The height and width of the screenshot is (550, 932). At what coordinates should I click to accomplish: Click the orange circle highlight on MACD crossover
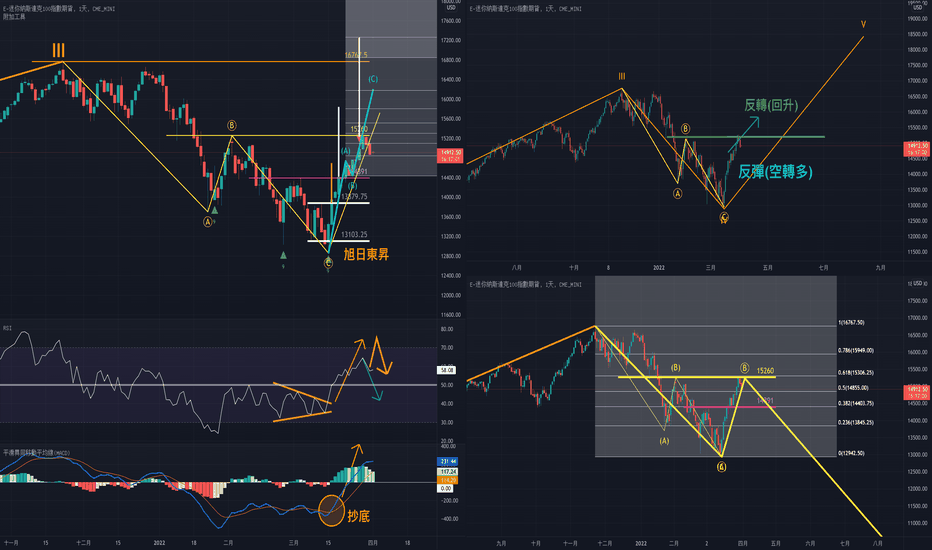click(332, 510)
